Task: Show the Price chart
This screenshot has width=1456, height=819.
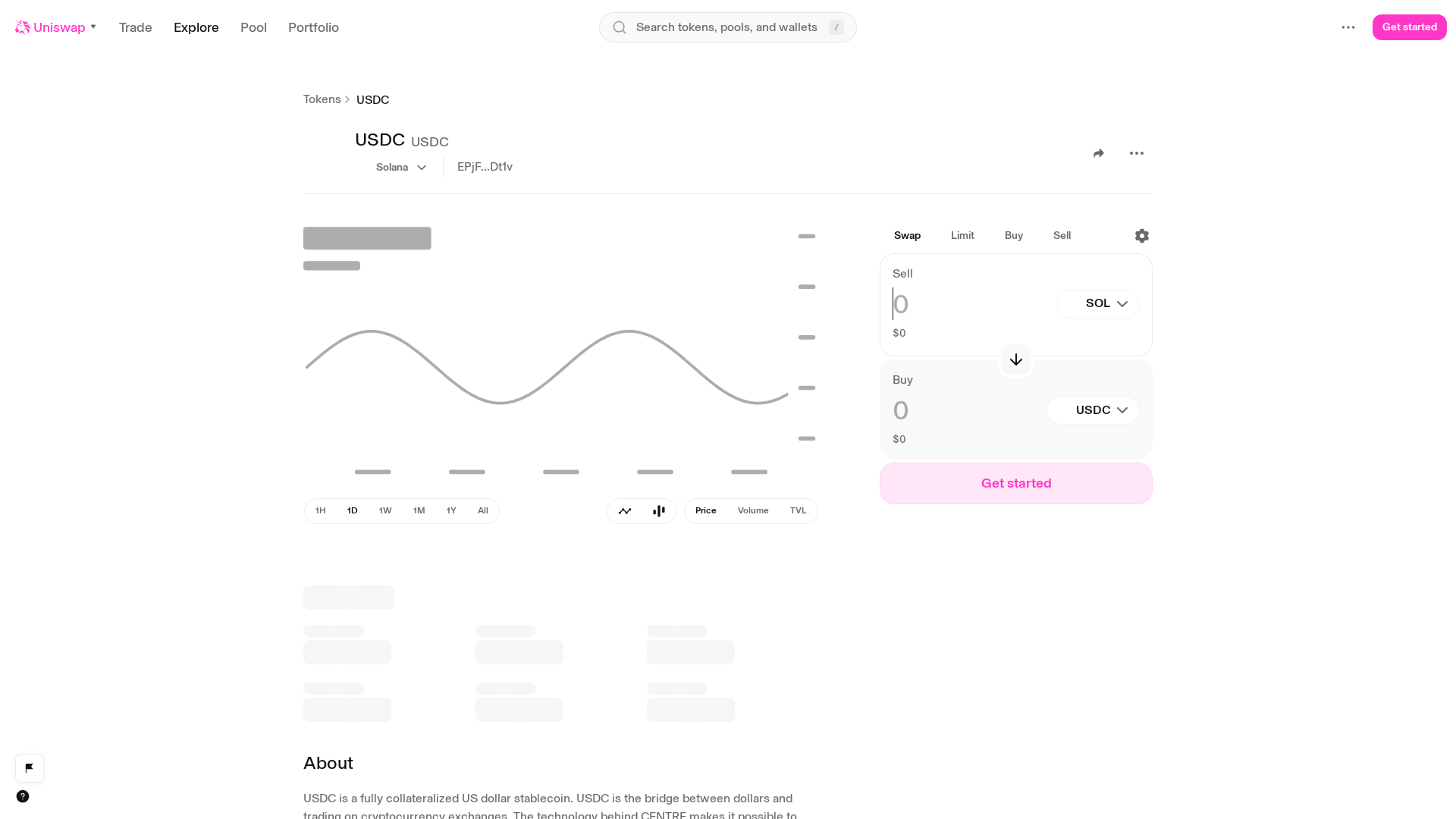Action: [x=706, y=511]
